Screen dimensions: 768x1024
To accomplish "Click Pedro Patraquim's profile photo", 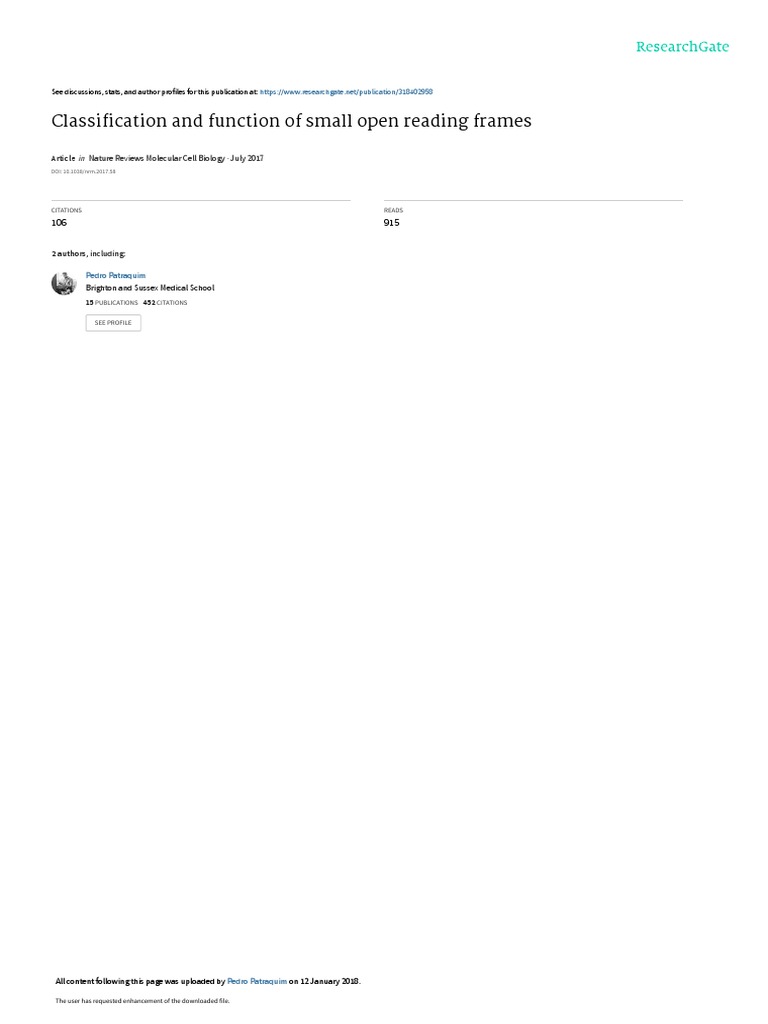I will (x=64, y=283).
